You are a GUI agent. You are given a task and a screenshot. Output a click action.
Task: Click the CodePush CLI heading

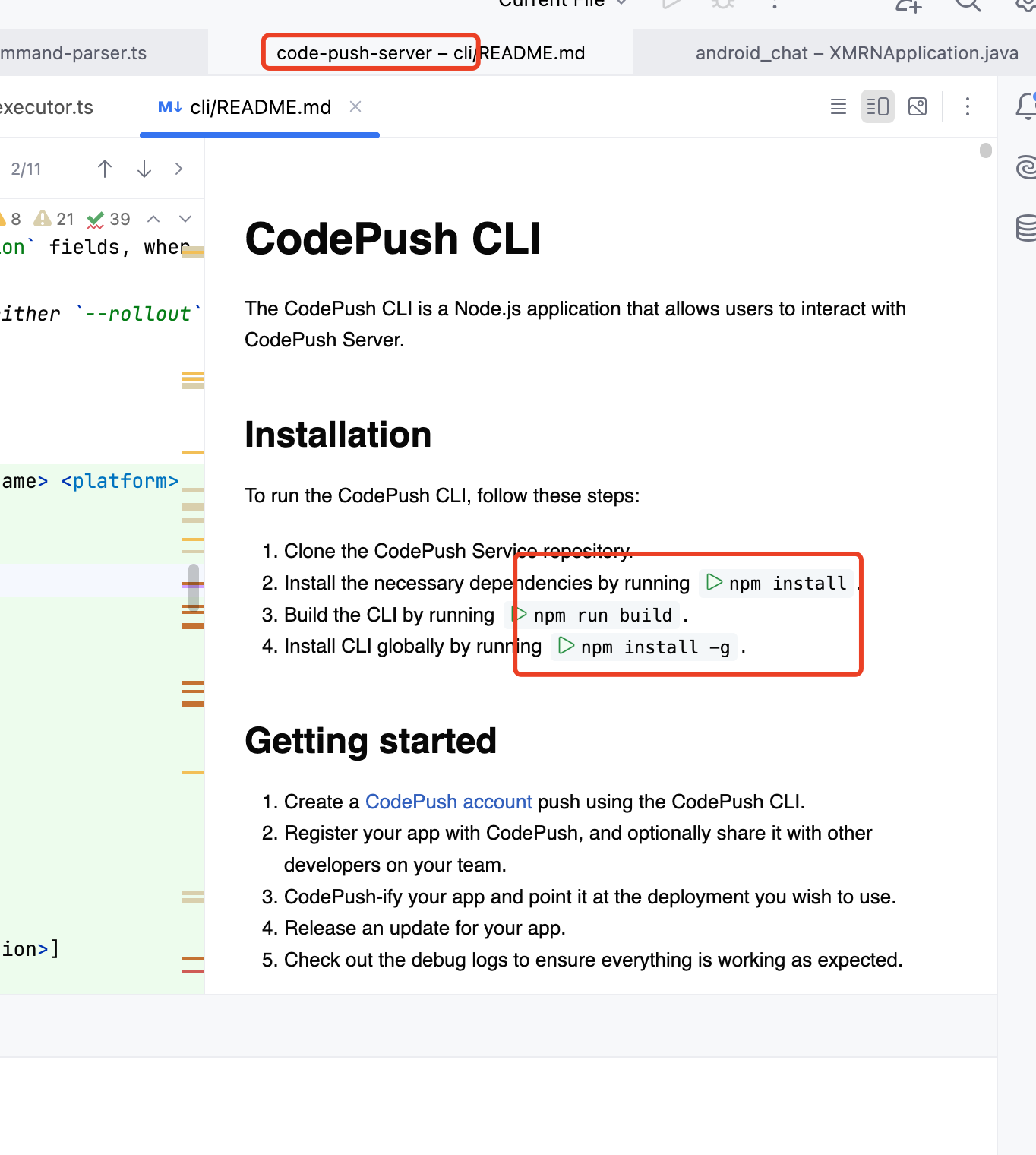[393, 239]
